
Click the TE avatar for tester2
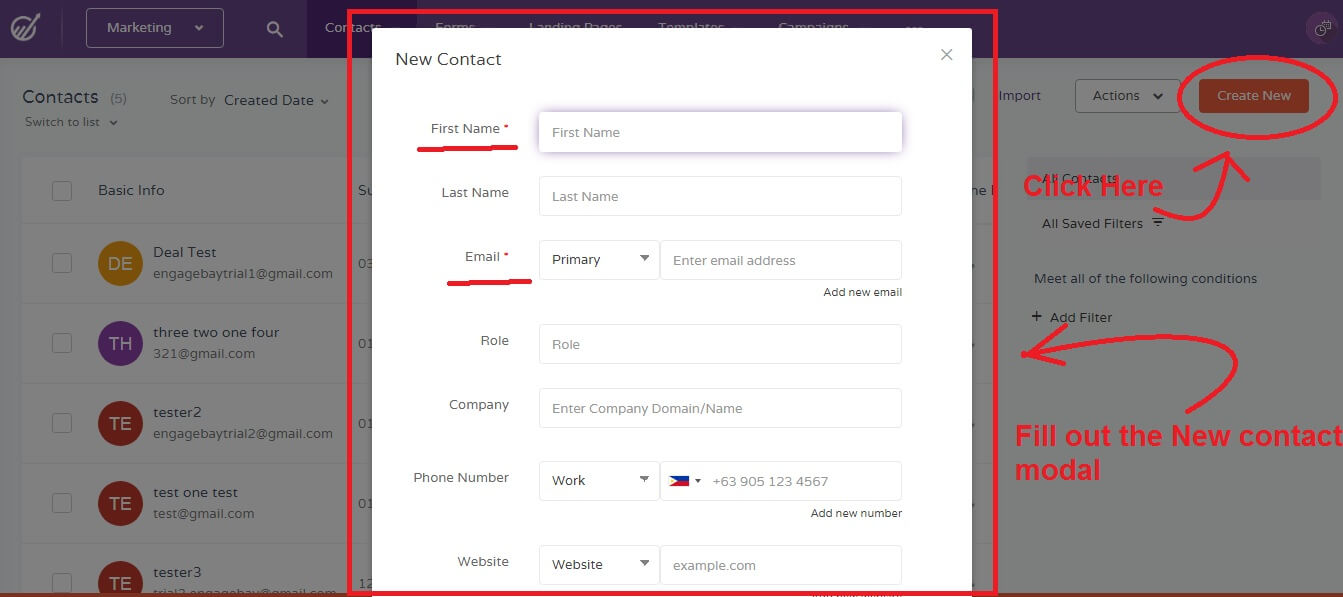tap(120, 423)
